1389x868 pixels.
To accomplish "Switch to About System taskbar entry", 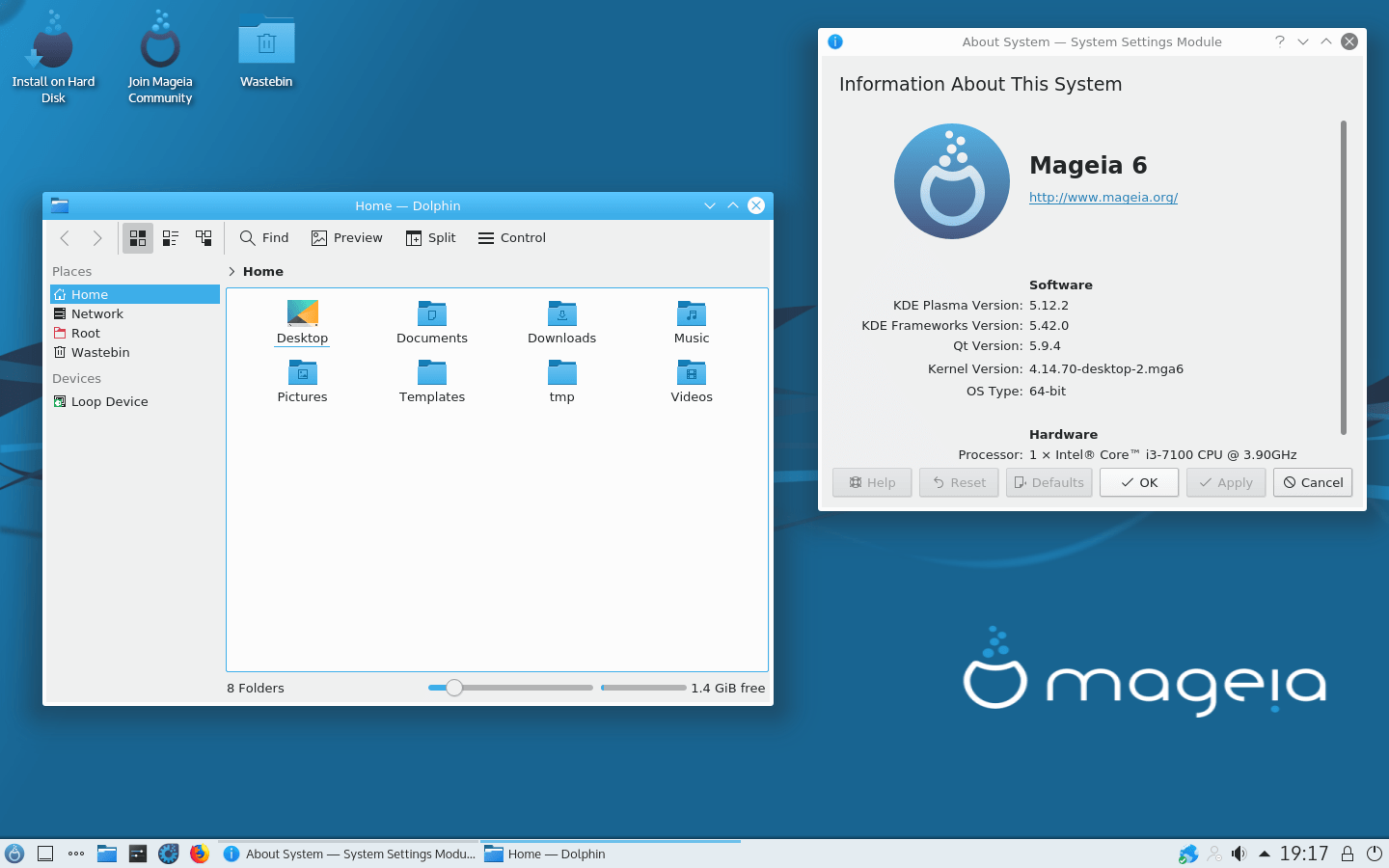I will point(348,854).
